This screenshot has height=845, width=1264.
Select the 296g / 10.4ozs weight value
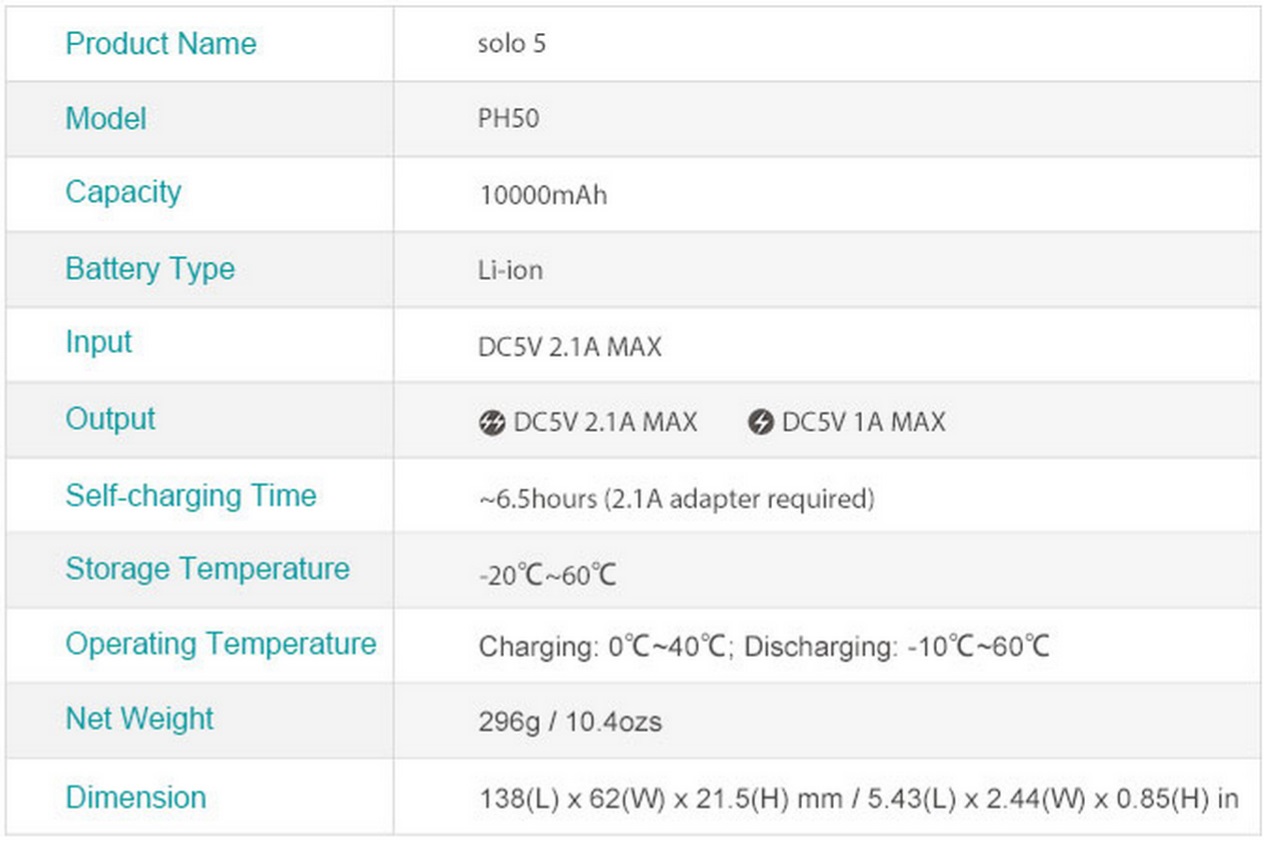(x=570, y=721)
